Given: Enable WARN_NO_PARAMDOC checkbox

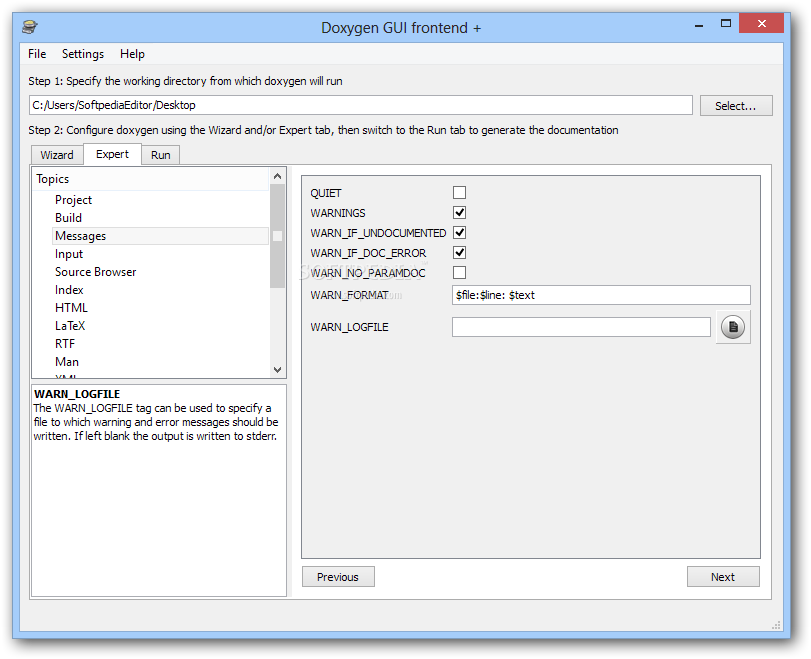Looking at the screenshot, I should (x=459, y=273).
